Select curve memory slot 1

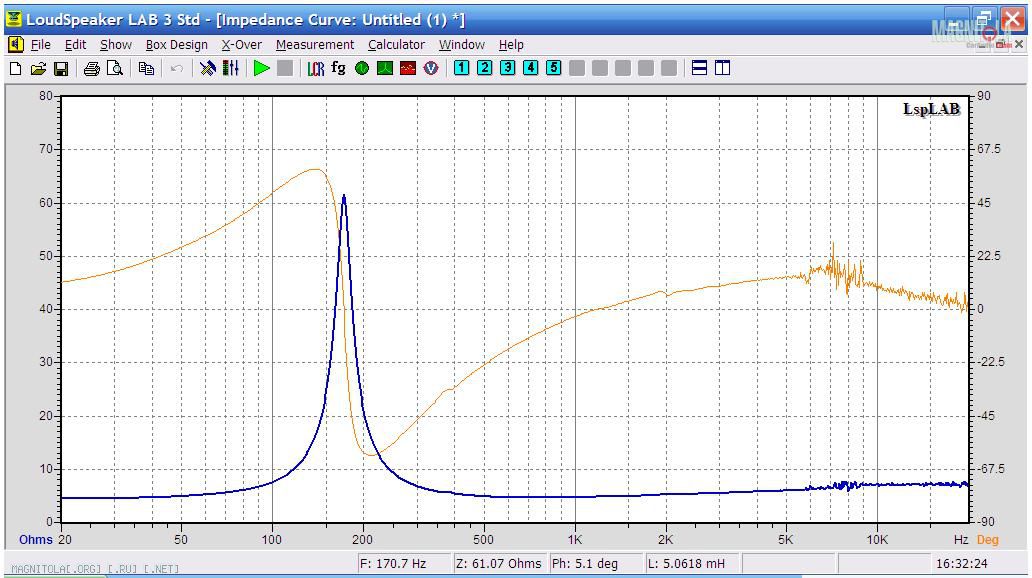(x=461, y=68)
